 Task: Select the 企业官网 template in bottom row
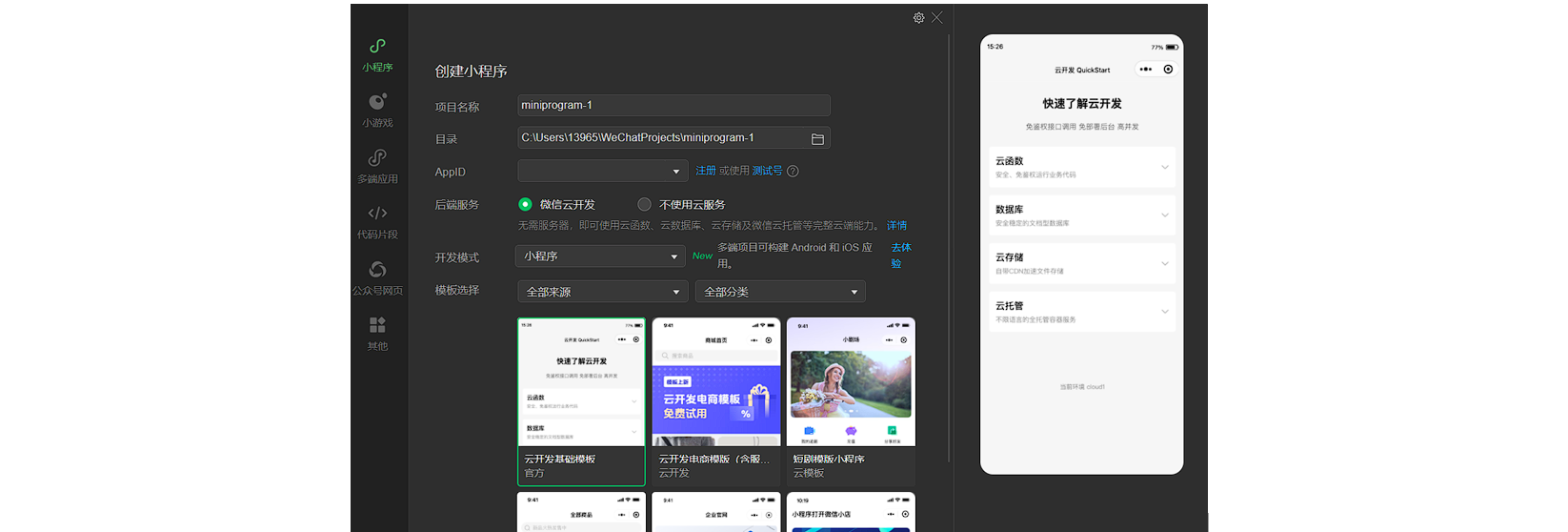point(716,512)
